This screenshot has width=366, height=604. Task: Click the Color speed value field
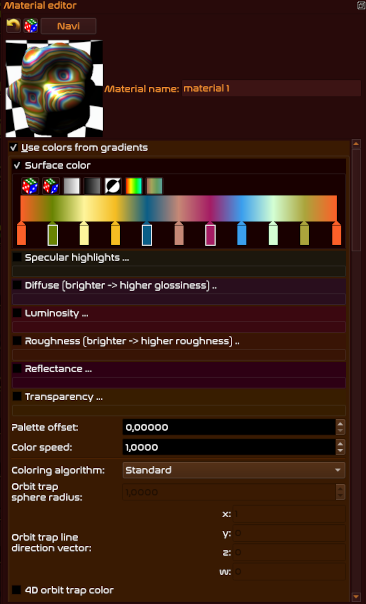pyautogui.click(x=229, y=447)
